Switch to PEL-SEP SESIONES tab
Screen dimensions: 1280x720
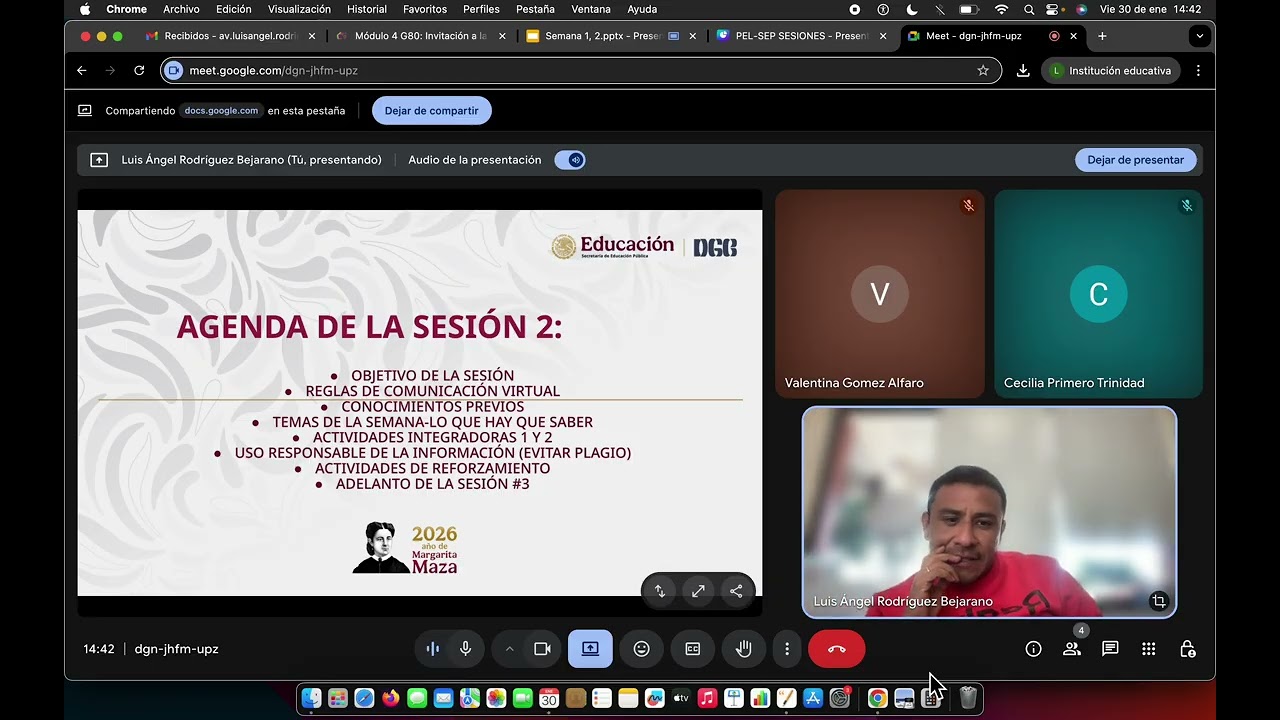pyautogui.click(x=800, y=36)
